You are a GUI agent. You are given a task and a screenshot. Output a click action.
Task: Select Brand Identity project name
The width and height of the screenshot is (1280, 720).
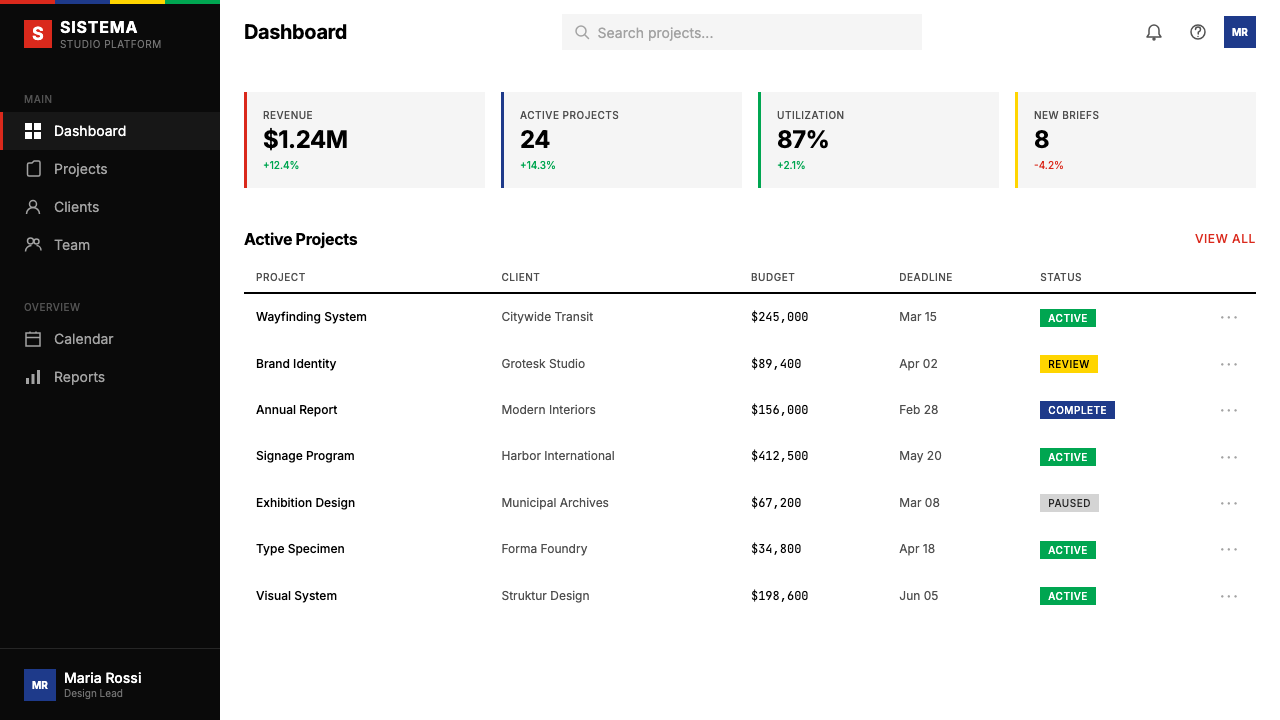296,364
